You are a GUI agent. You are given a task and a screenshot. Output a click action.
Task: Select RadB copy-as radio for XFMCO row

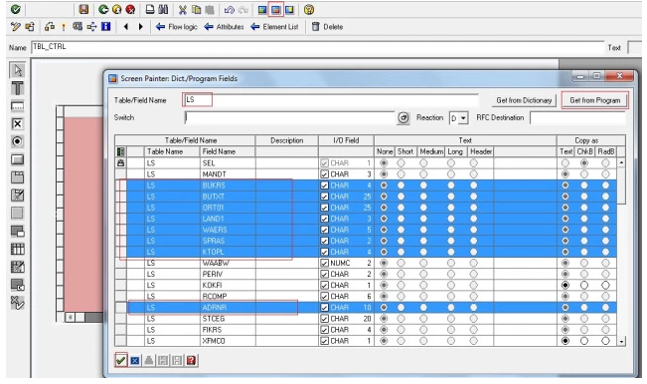click(605, 341)
